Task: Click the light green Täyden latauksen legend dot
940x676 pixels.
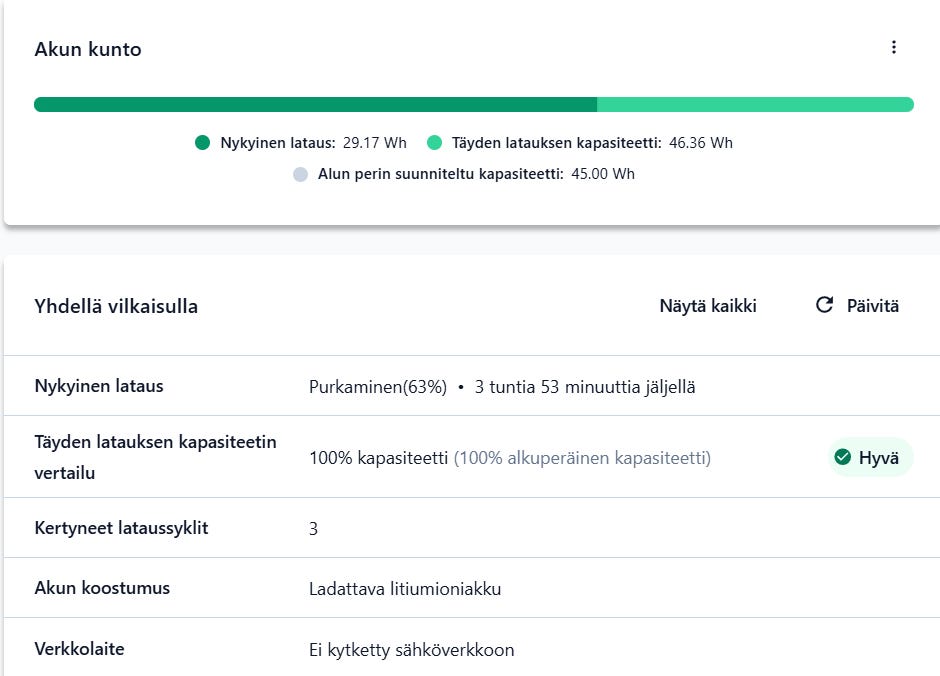Action: (434, 143)
